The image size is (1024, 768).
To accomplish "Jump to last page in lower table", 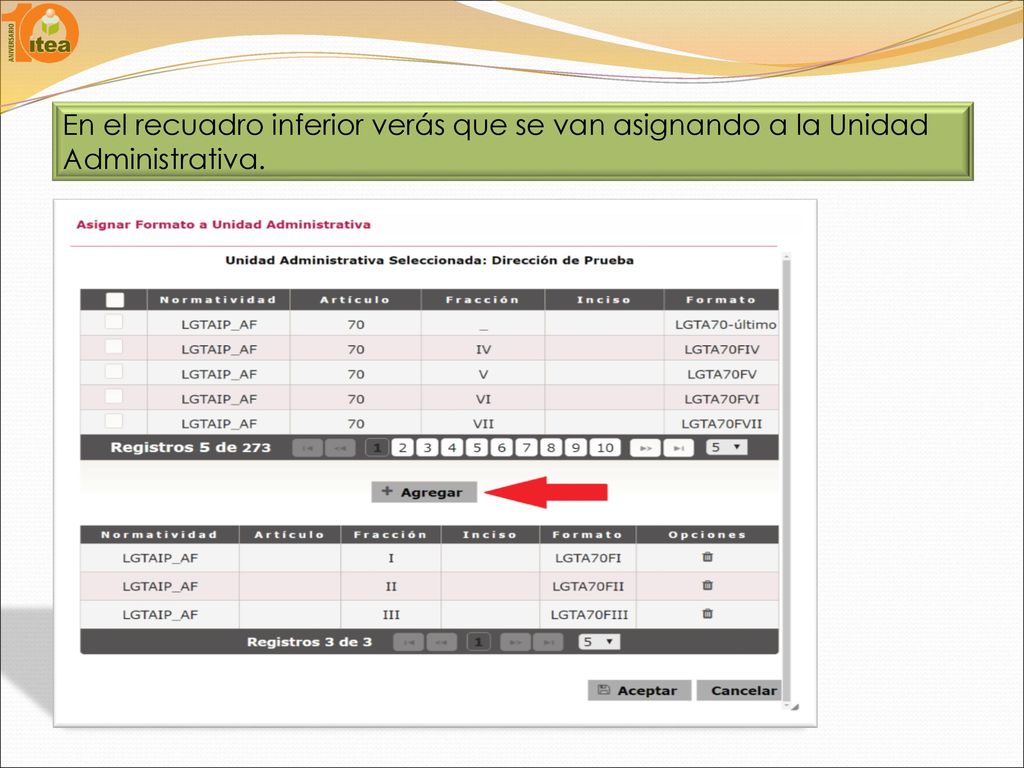I will [x=548, y=643].
